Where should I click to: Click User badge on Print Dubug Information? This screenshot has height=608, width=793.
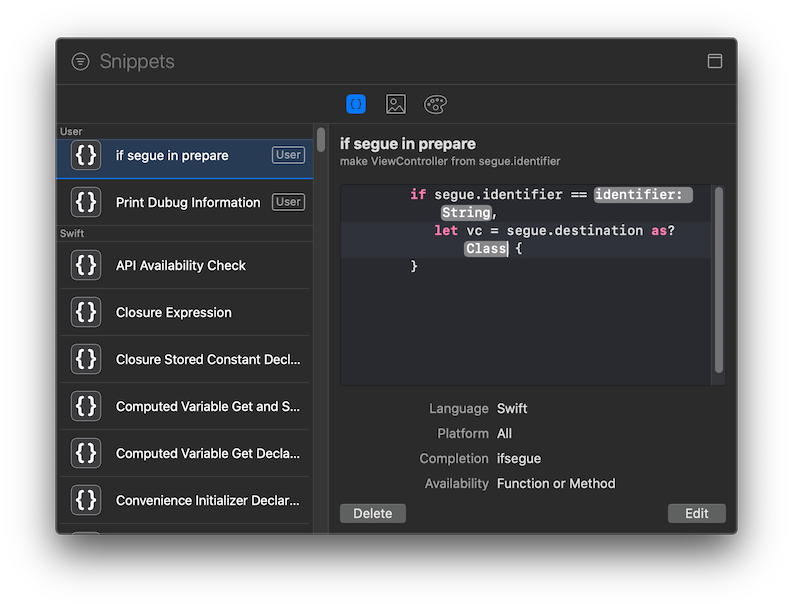pos(288,202)
